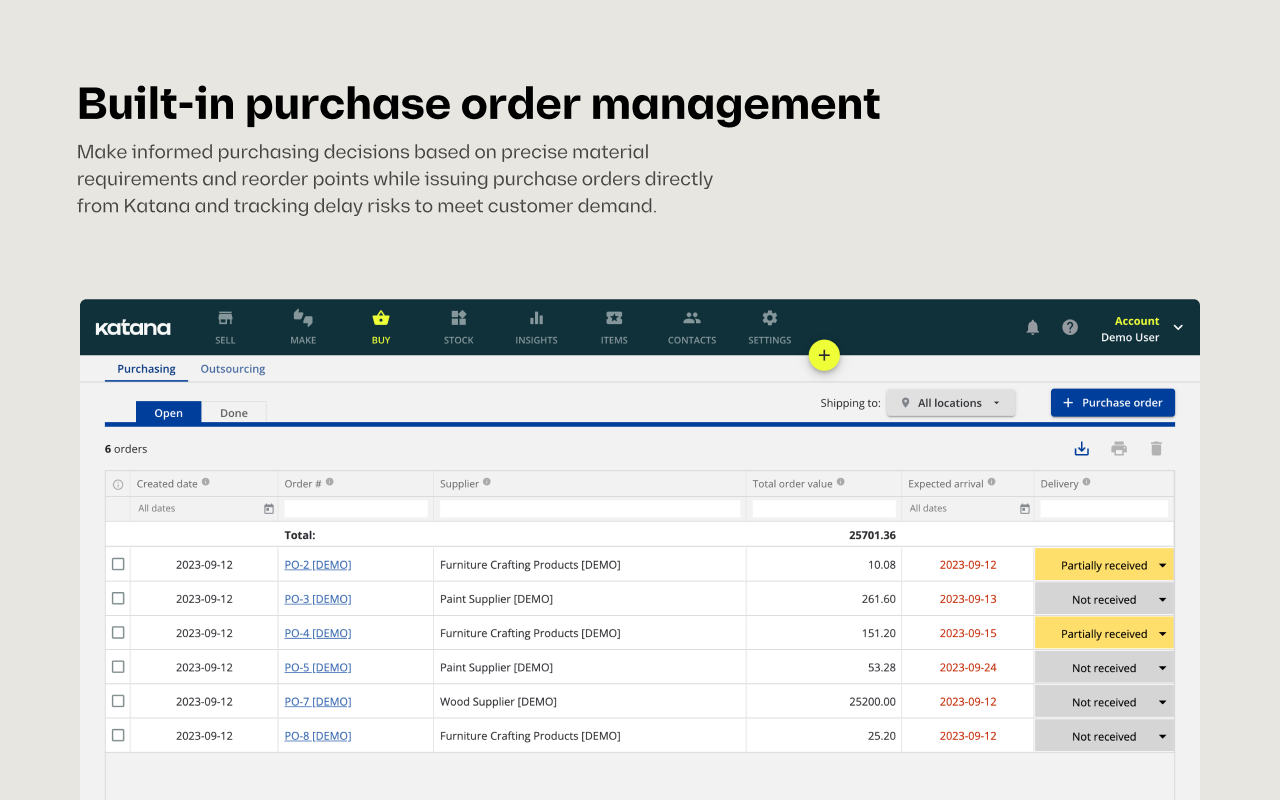
Task: Click the 2023-09-24 expected arrival date
Action: click(968, 667)
